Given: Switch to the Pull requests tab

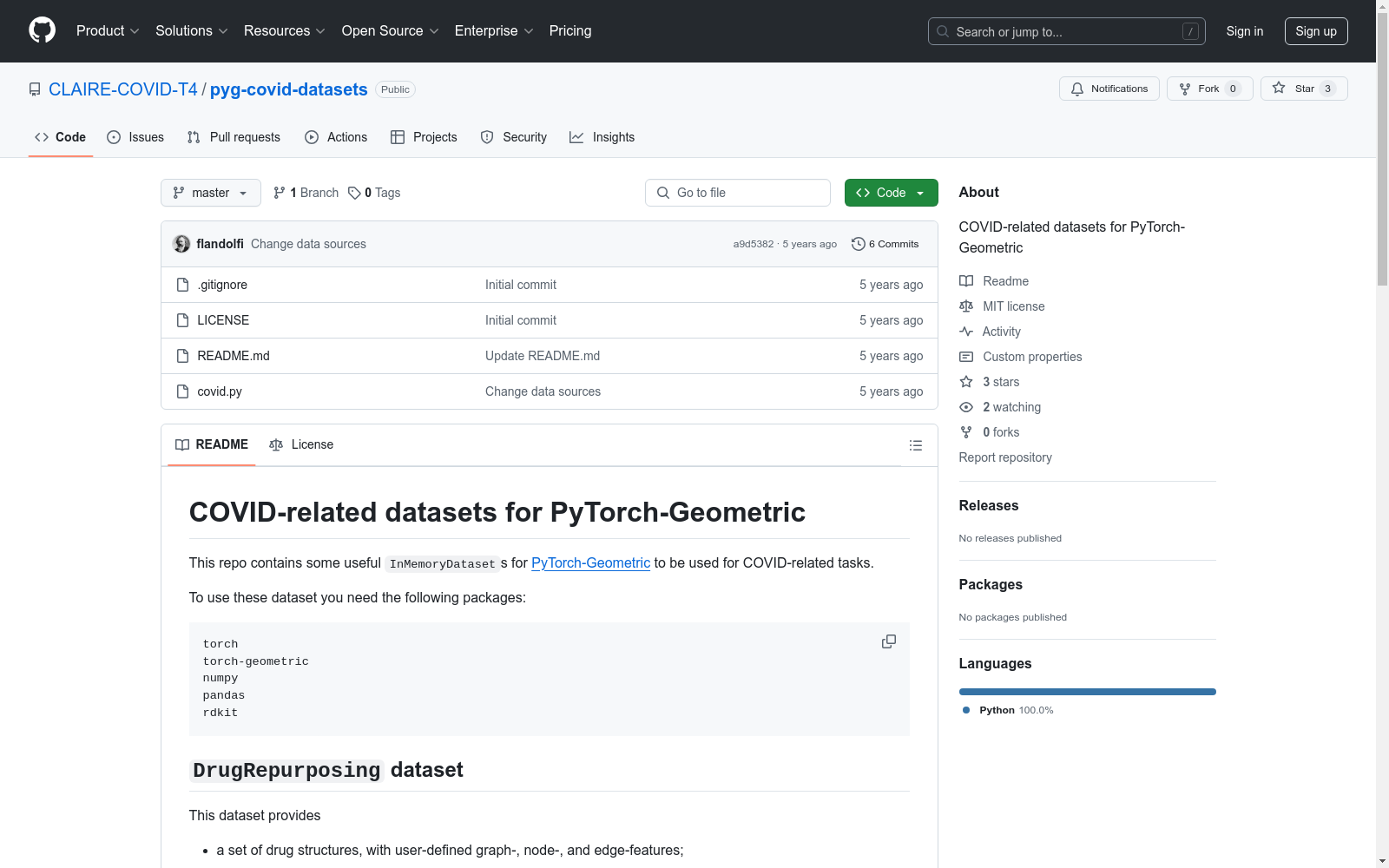Looking at the screenshot, I should (234, 137).
